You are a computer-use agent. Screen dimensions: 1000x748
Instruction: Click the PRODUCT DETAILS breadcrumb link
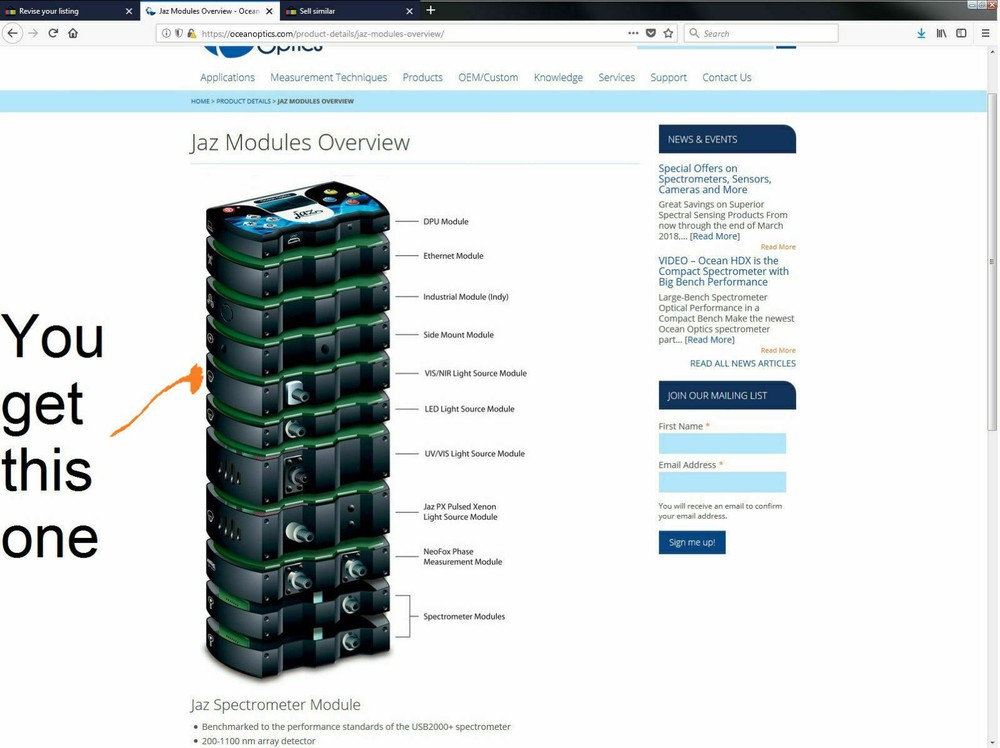tap(243, 101)
